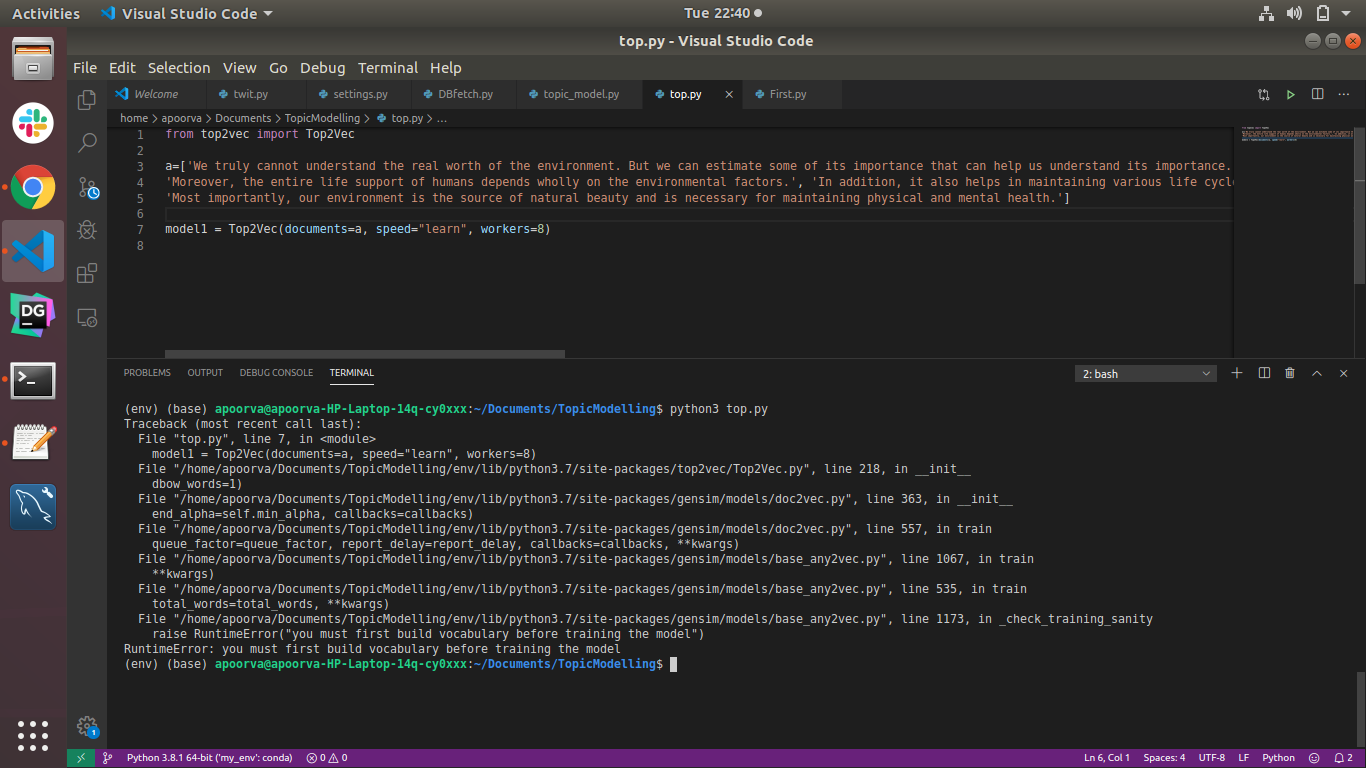Image resolution: width=1366 pixels, height=768 pixels.
Task: Click Ln 6, Col 1 go-to-line indicator
Action: point(1106,758)
